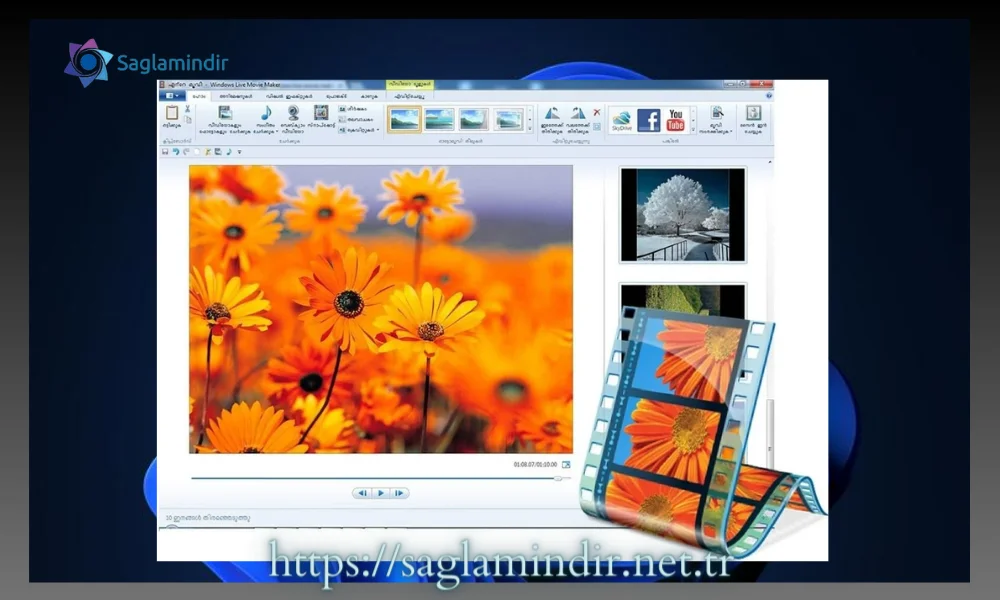Expand the Credits dropdown arrow

click(378, 130)
